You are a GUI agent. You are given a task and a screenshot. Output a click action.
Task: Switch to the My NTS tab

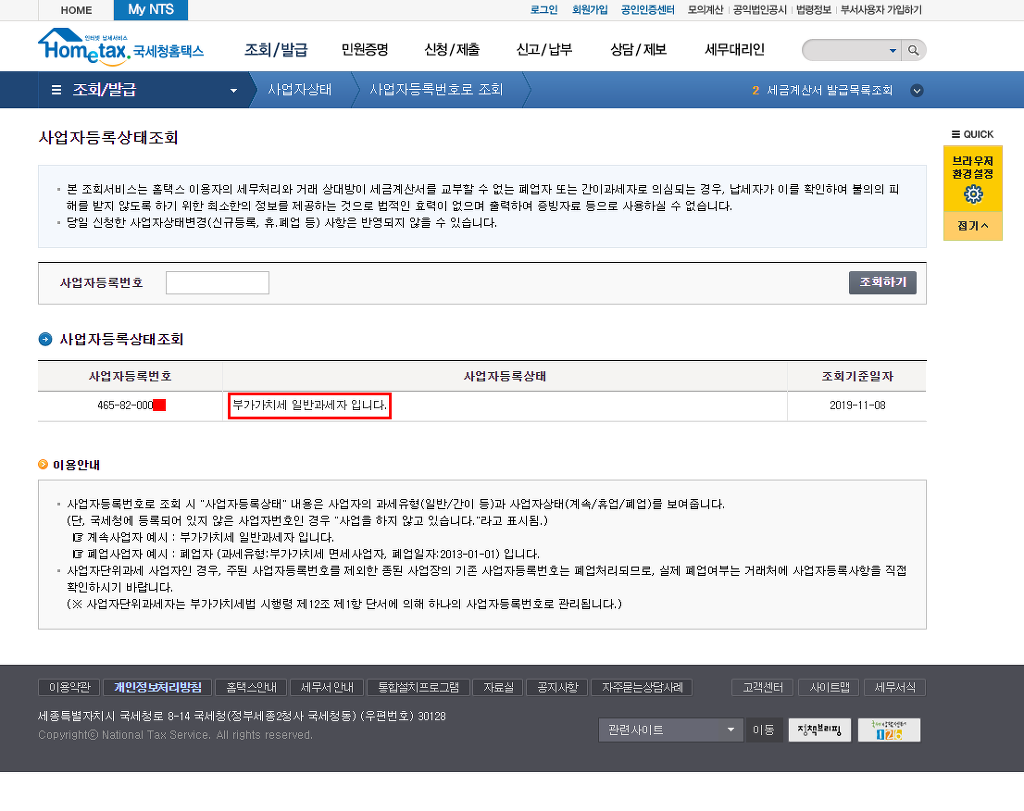click(x=151, y=10)
